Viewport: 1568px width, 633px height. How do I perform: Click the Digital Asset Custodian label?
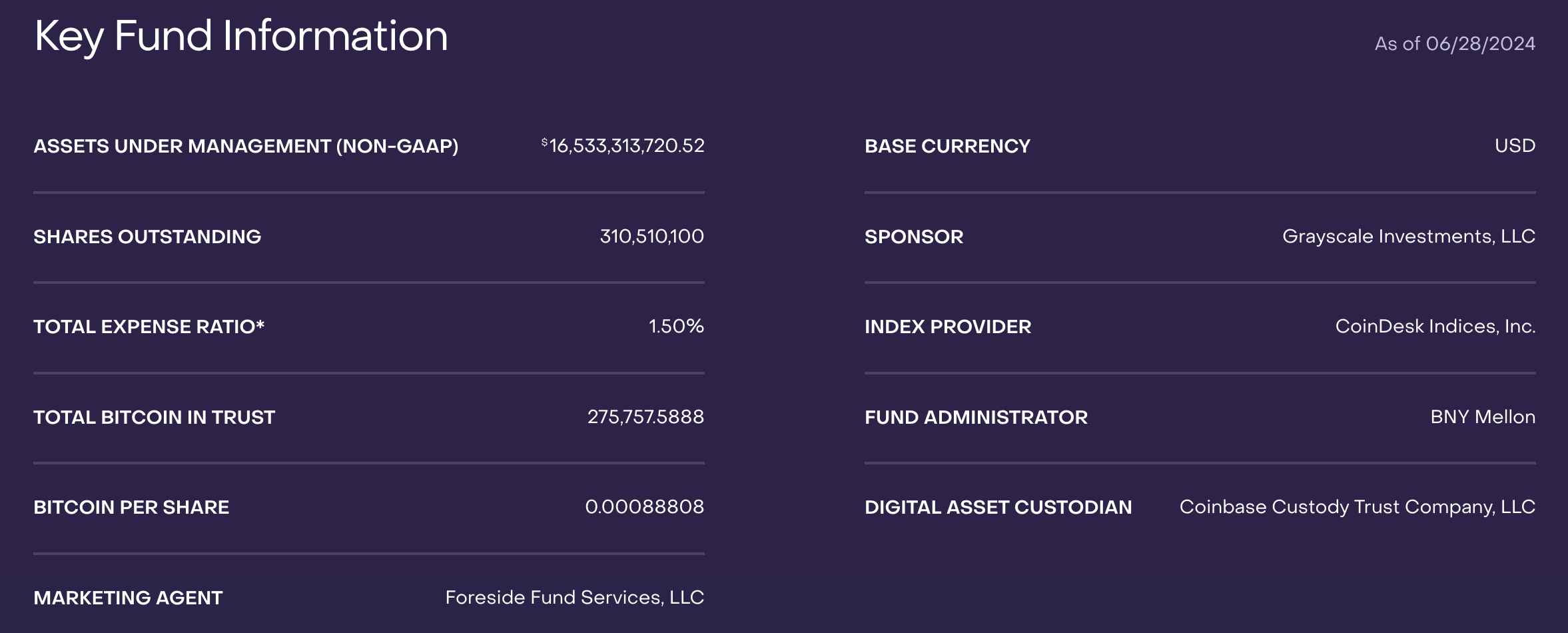click(x=998, y=507)
